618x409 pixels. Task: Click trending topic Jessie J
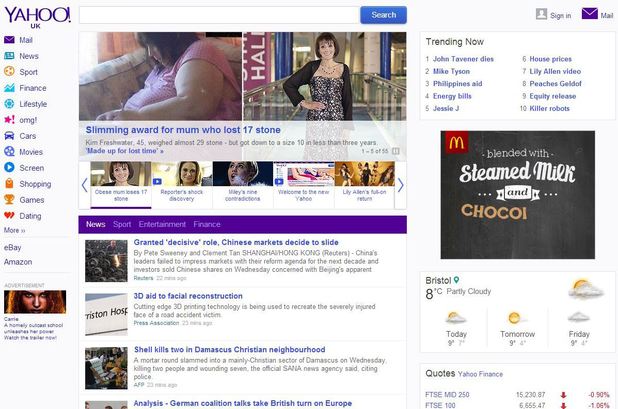pos(446,108)
